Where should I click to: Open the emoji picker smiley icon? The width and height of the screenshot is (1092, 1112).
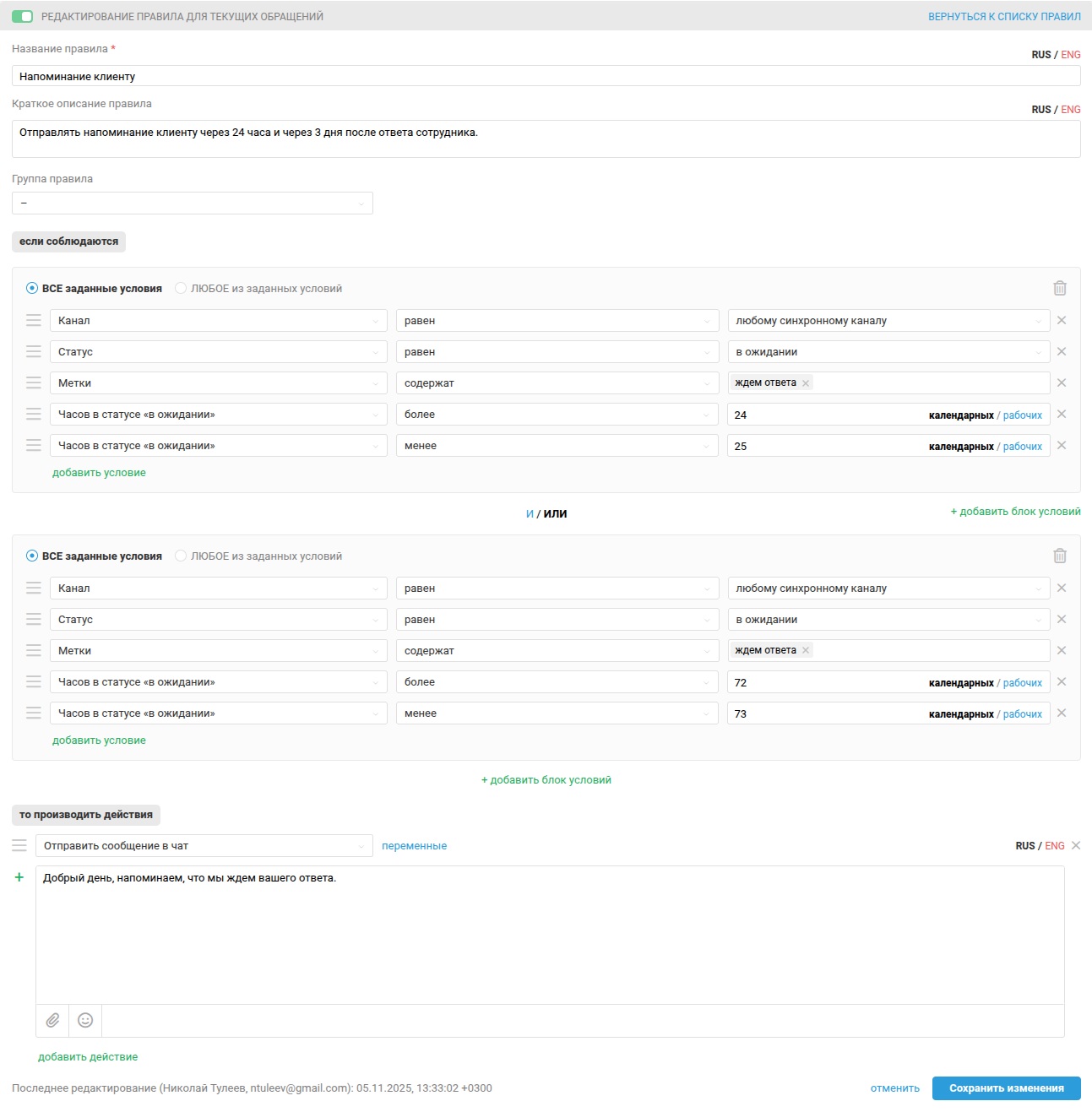click(85, 1020)
